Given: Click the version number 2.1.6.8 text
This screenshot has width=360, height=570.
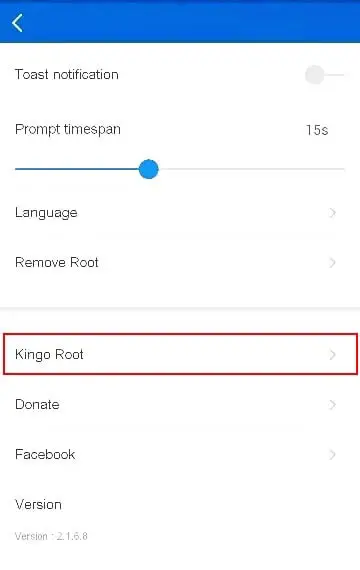Looking at the screenshot, I should click(72, 536).
